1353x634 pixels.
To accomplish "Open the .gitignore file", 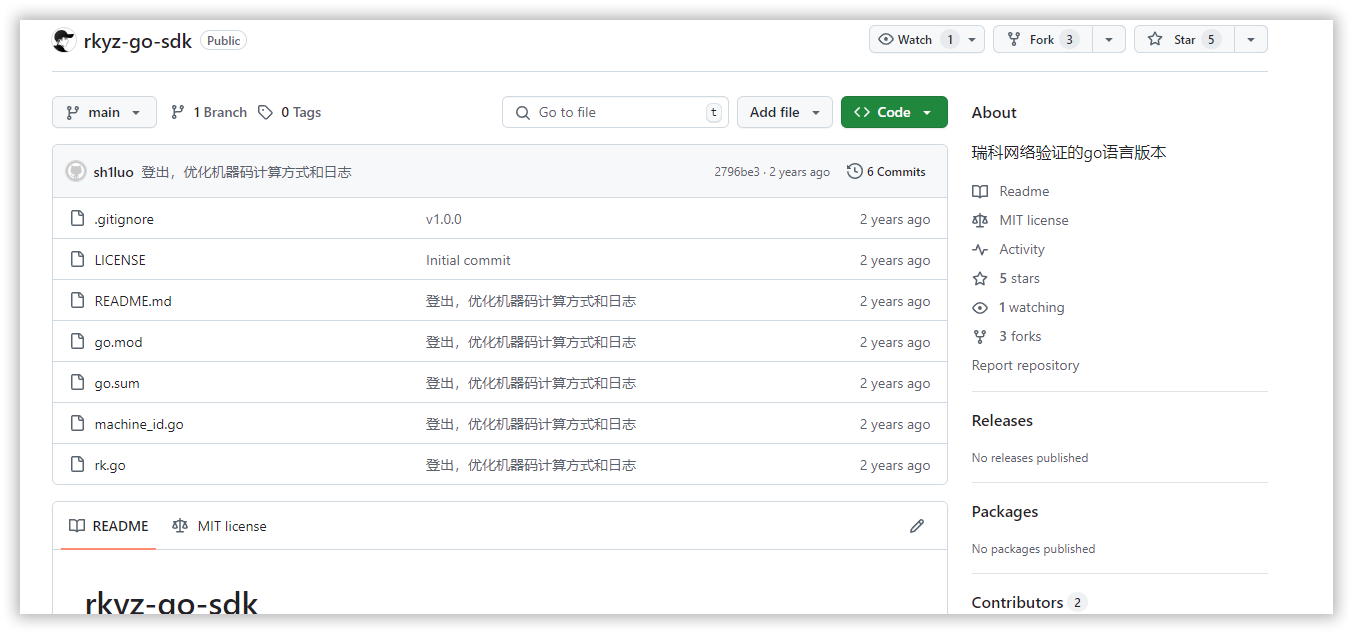I will click(x=124, y=219).
